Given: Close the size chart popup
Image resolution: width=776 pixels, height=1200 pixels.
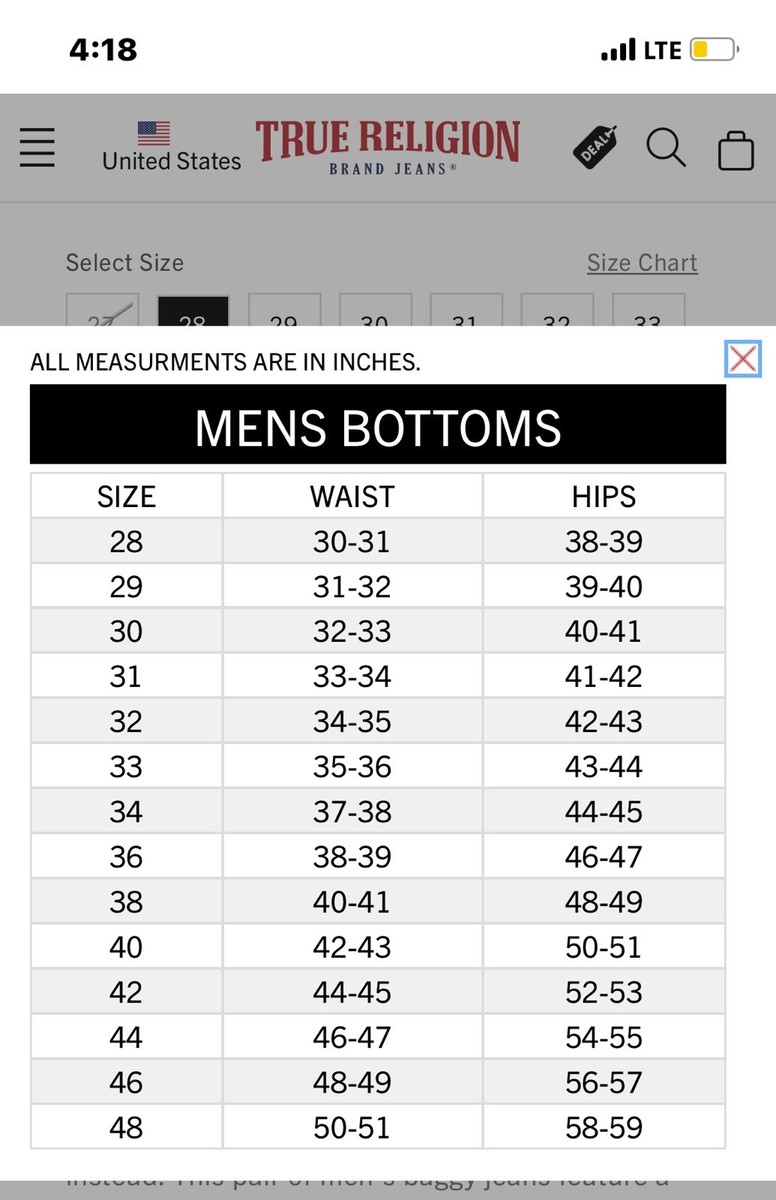Looking at the screenshot, I should [743, 358].
